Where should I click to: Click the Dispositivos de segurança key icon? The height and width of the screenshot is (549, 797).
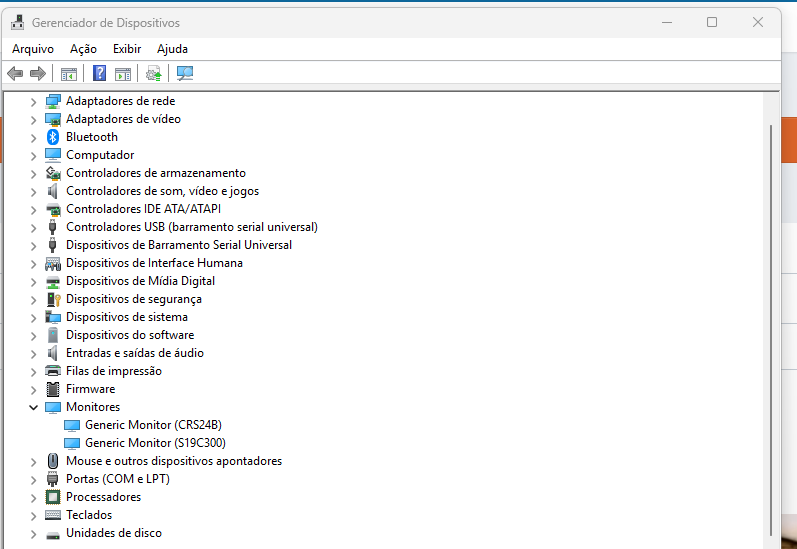pyautogui.click(x=53, y=299)
